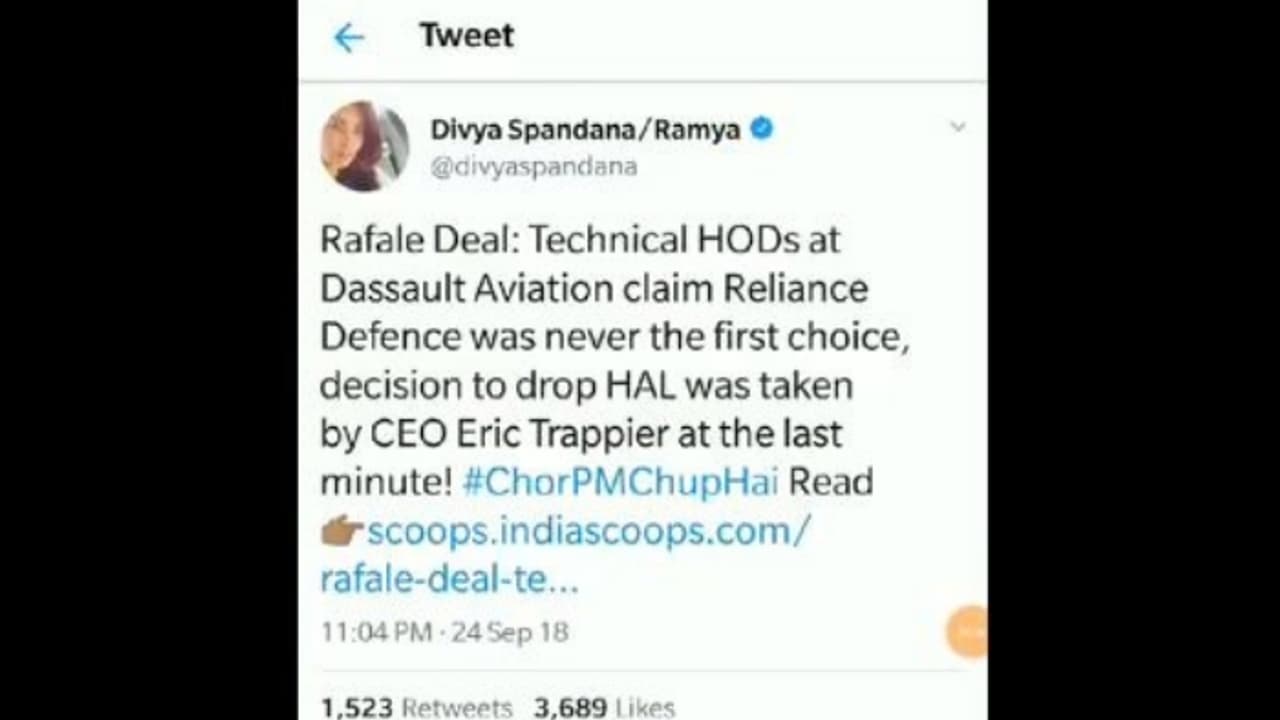View the 1,523 Retweets list
Viewport: 1280px width, 720px height.
pos(416,708)
